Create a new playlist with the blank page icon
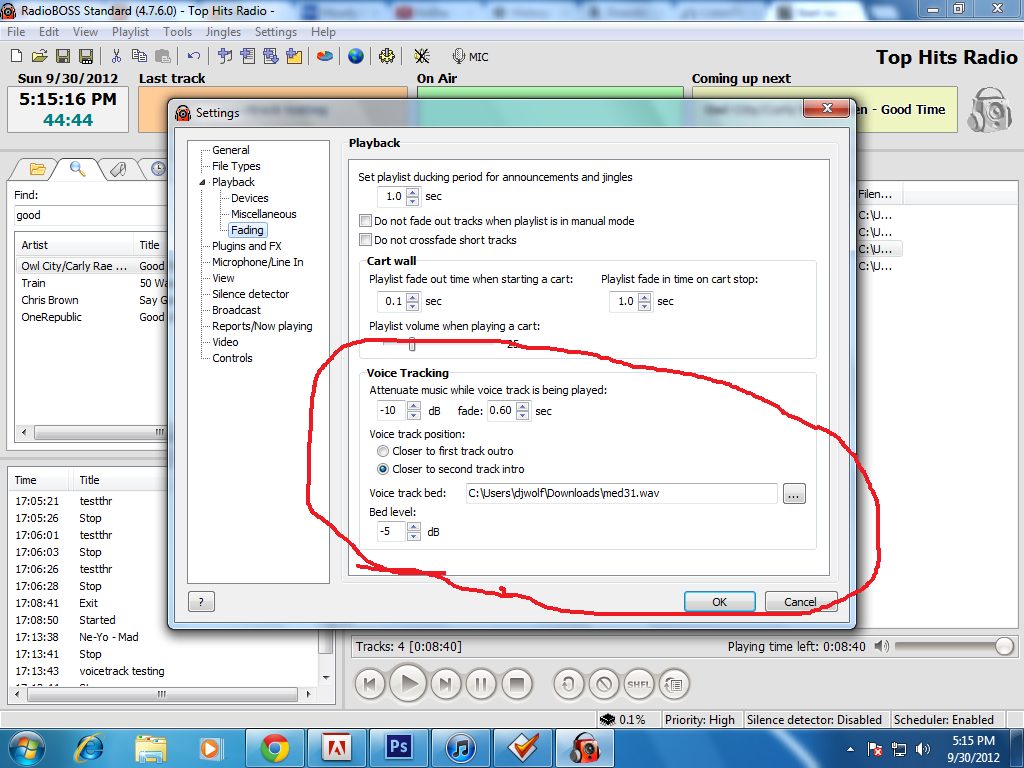Viewport: 1024px width, 768px height. [17, 56]
